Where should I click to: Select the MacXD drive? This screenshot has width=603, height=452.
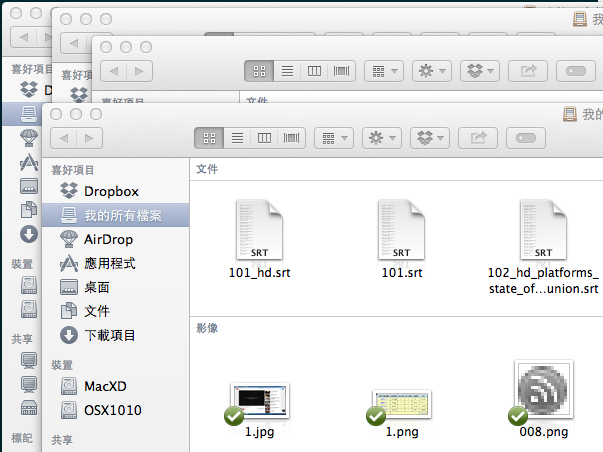click(x=105, y=386)
